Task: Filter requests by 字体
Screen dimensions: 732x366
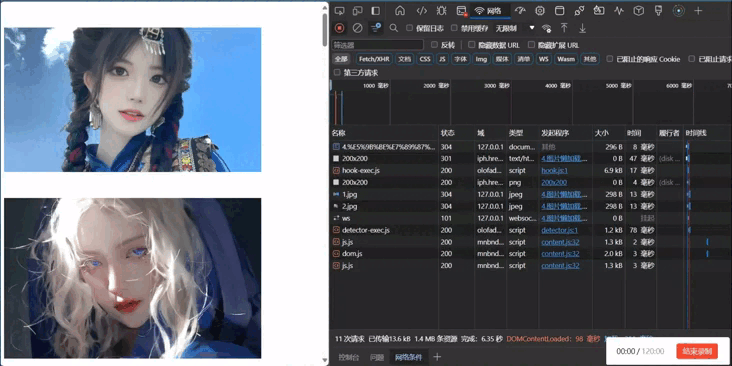Action: (461, 59)
